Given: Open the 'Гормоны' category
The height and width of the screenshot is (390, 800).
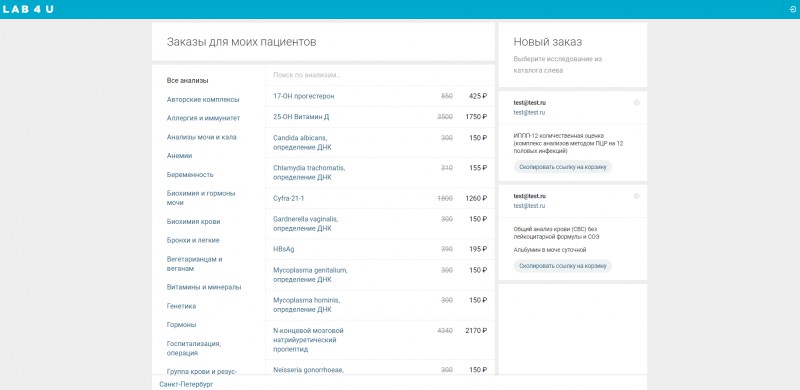Looking at the screenshot, I should [x=181, y=325].
